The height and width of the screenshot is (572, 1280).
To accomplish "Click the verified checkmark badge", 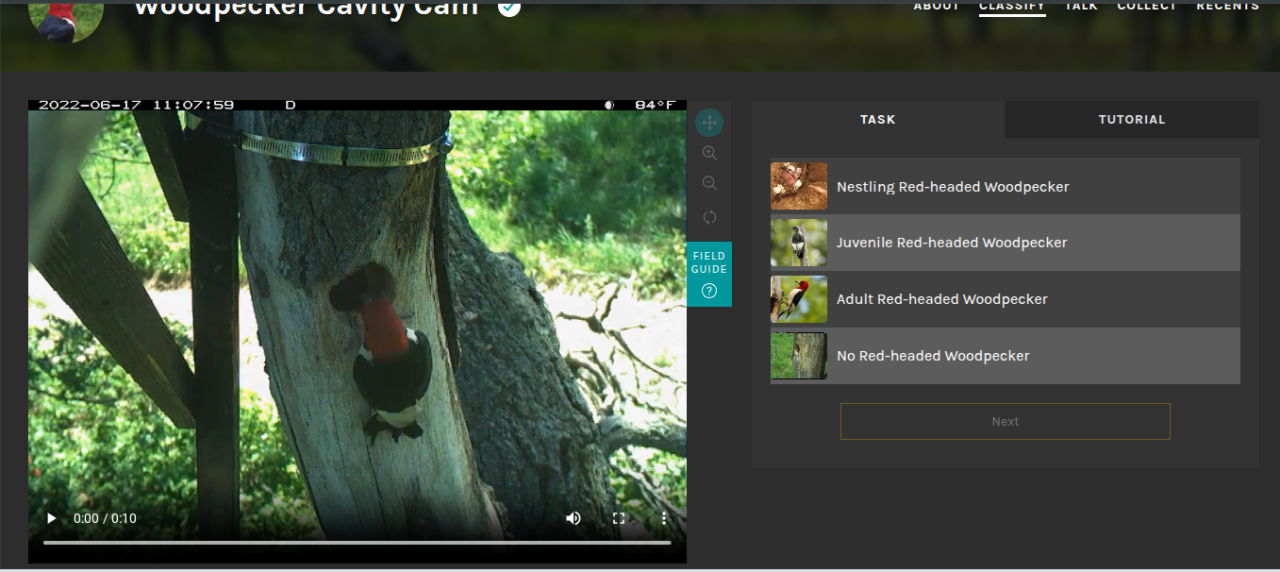I will pyautogui.click(x=509, y=8).
